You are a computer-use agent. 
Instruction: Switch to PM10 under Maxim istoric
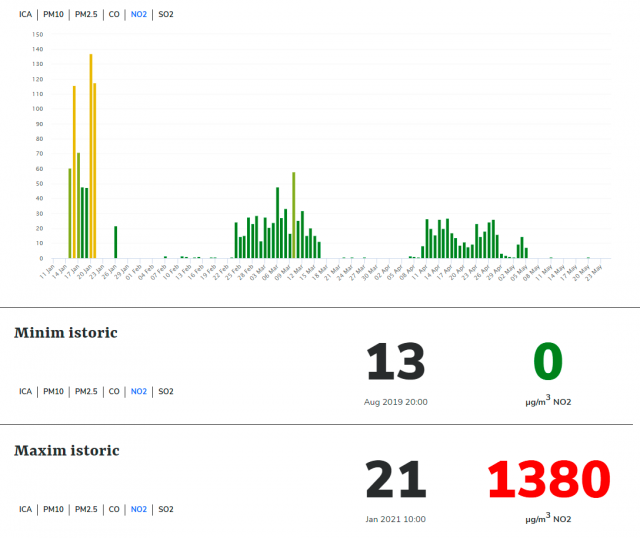tap(54, 509)
